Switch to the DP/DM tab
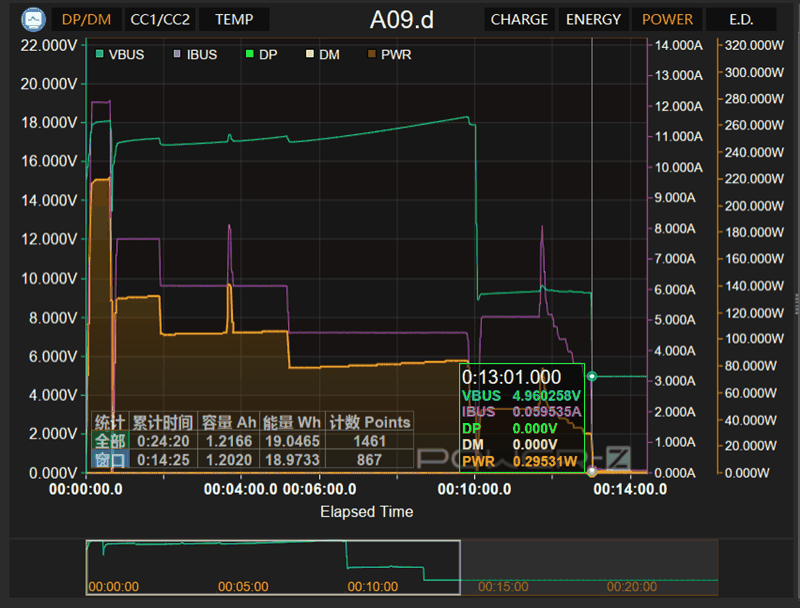This screenshot has width=800, height=608. tap(86, 19)
